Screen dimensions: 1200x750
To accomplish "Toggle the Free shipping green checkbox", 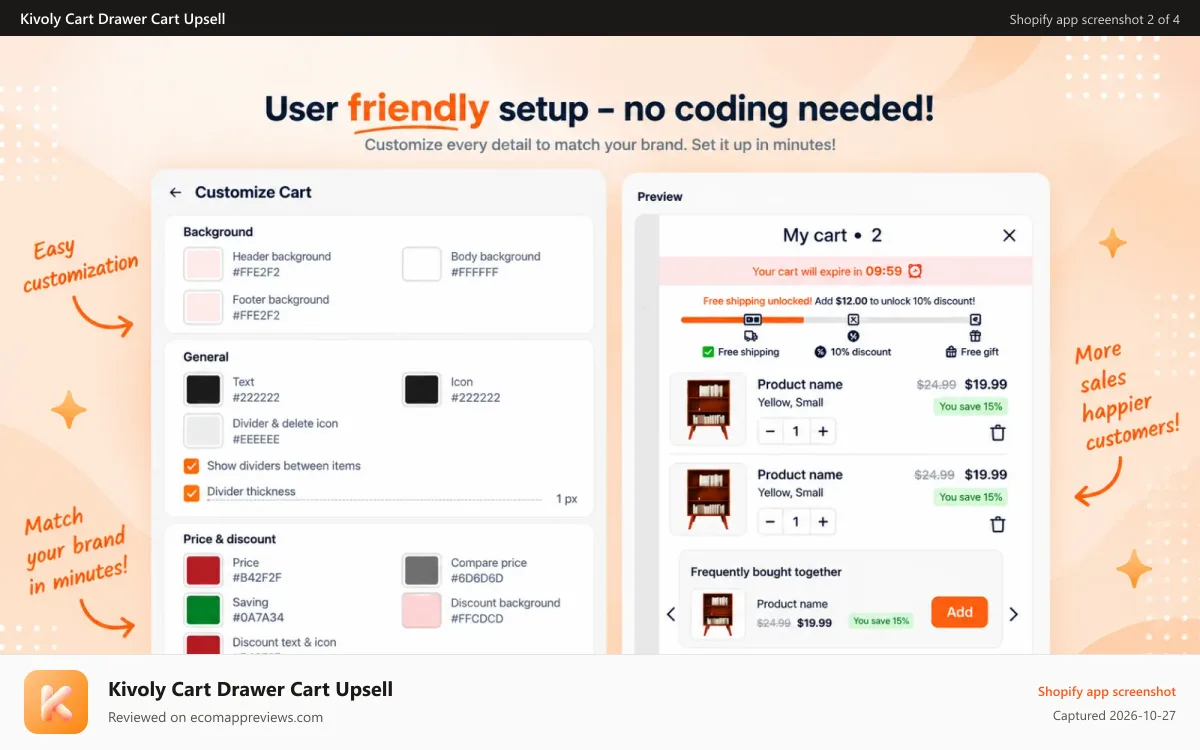I will point(708,352).
